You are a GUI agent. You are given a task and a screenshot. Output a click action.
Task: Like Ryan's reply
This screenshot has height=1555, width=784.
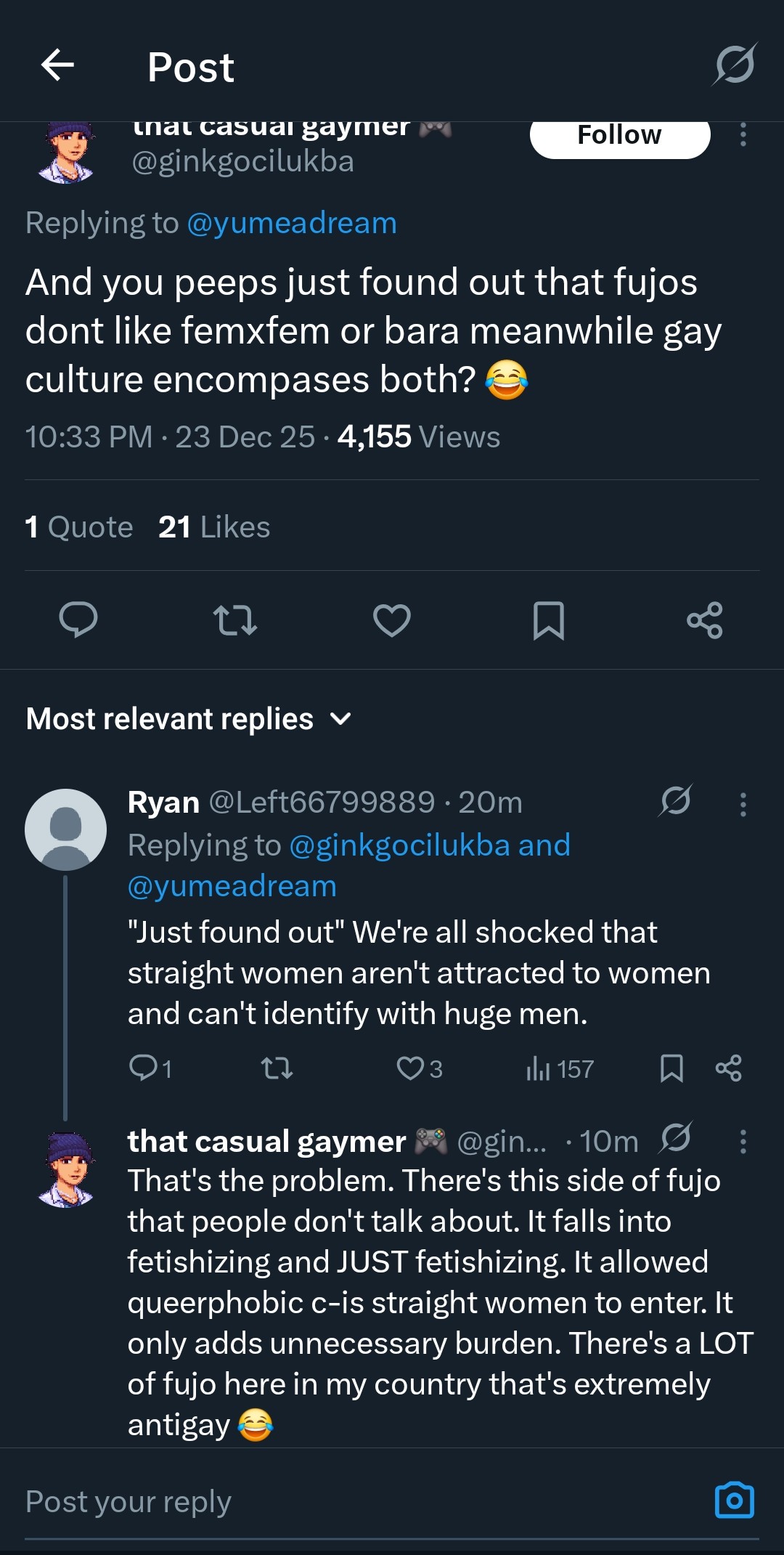point(410,1068)
